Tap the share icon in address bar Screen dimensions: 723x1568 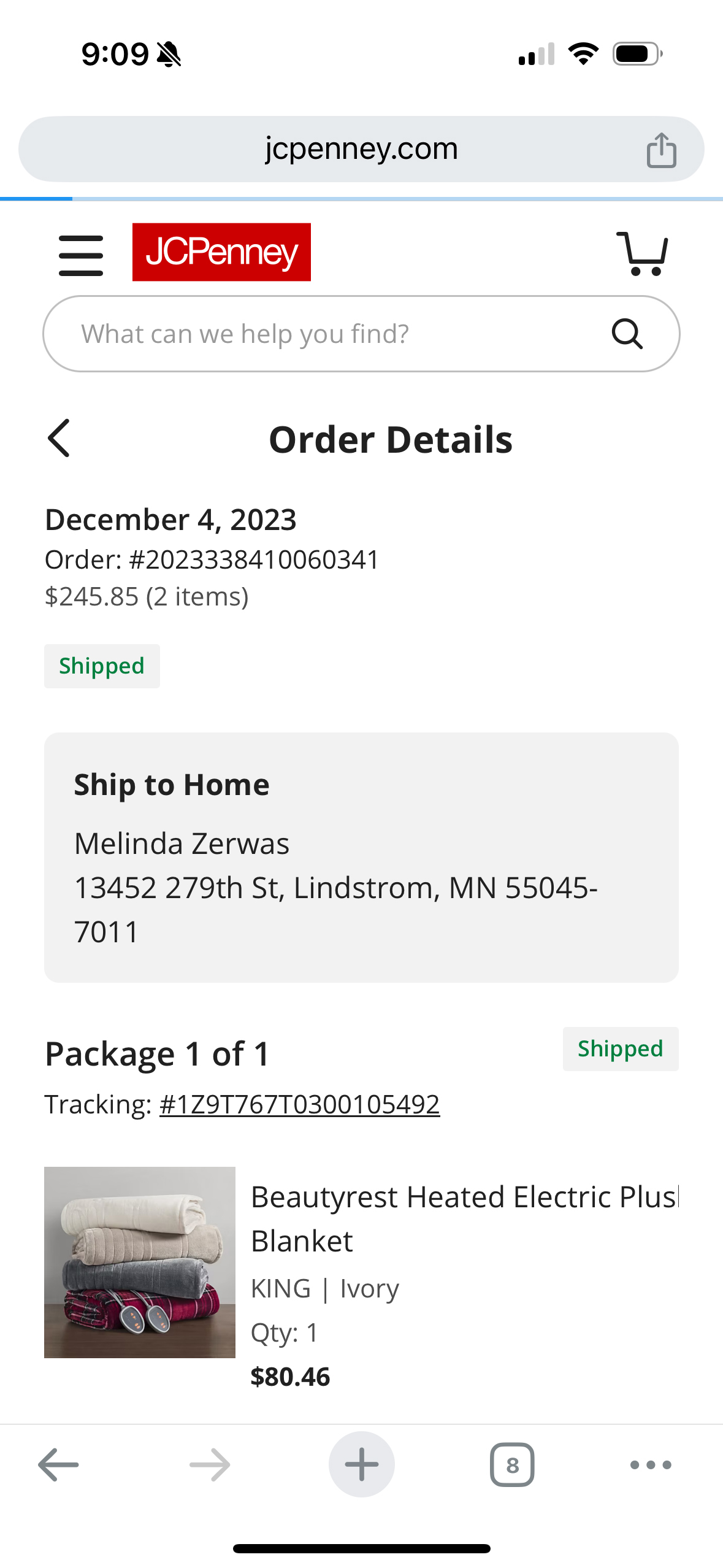coord(661,150)
